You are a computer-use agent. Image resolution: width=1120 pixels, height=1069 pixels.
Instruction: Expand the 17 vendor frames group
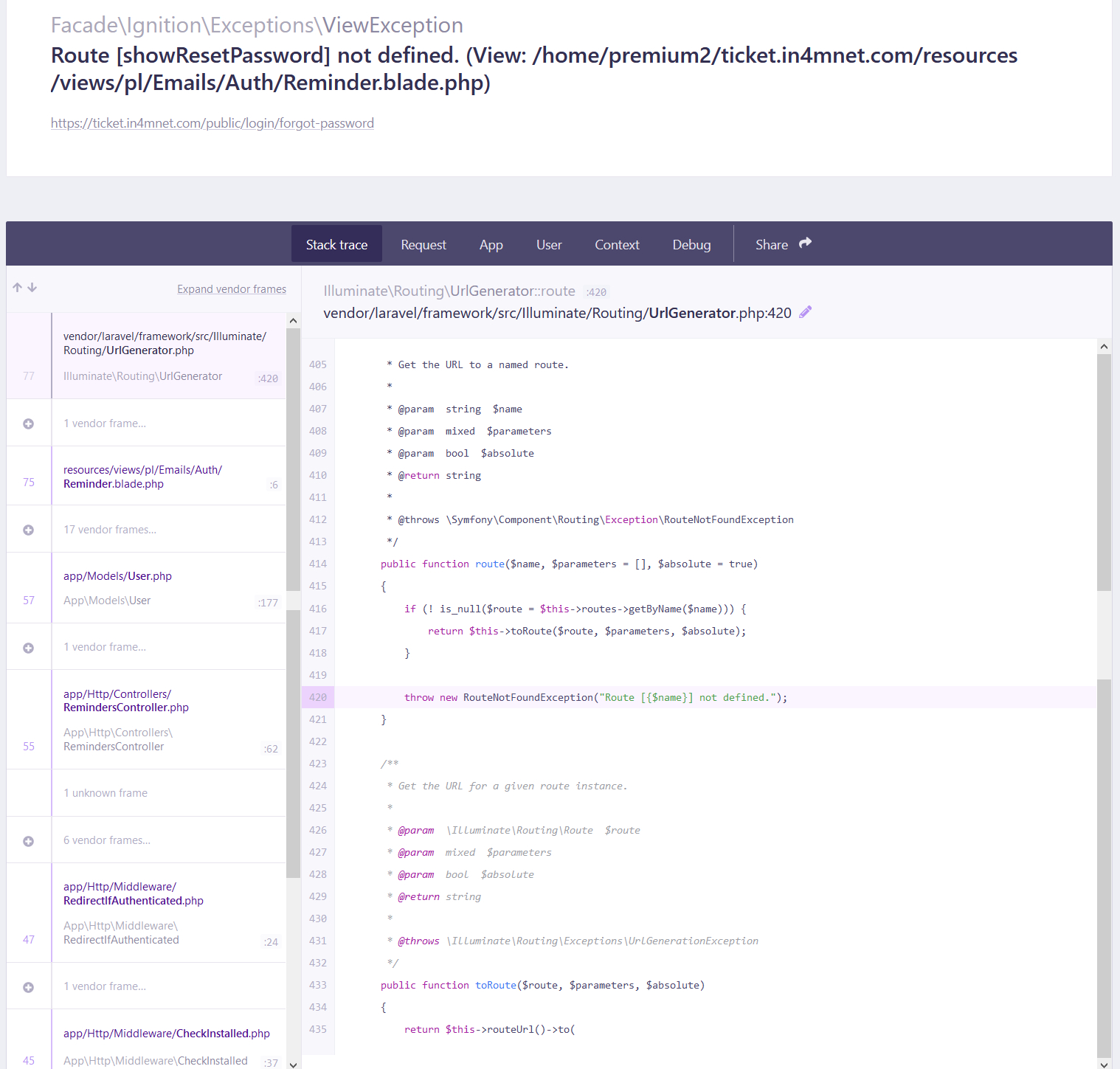tap(28, 528)
